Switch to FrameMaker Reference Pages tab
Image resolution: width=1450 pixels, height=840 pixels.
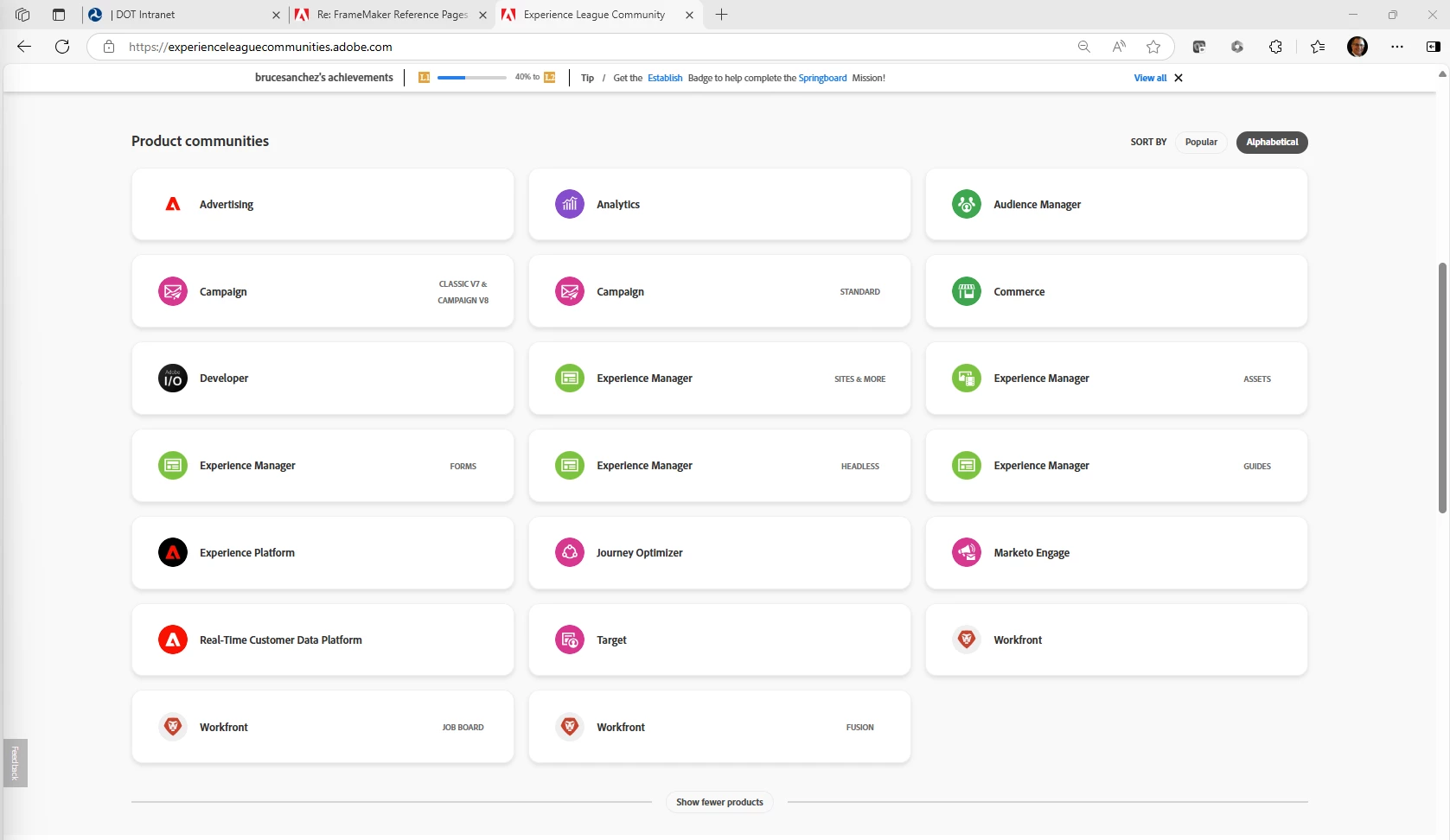pos(392,15)
